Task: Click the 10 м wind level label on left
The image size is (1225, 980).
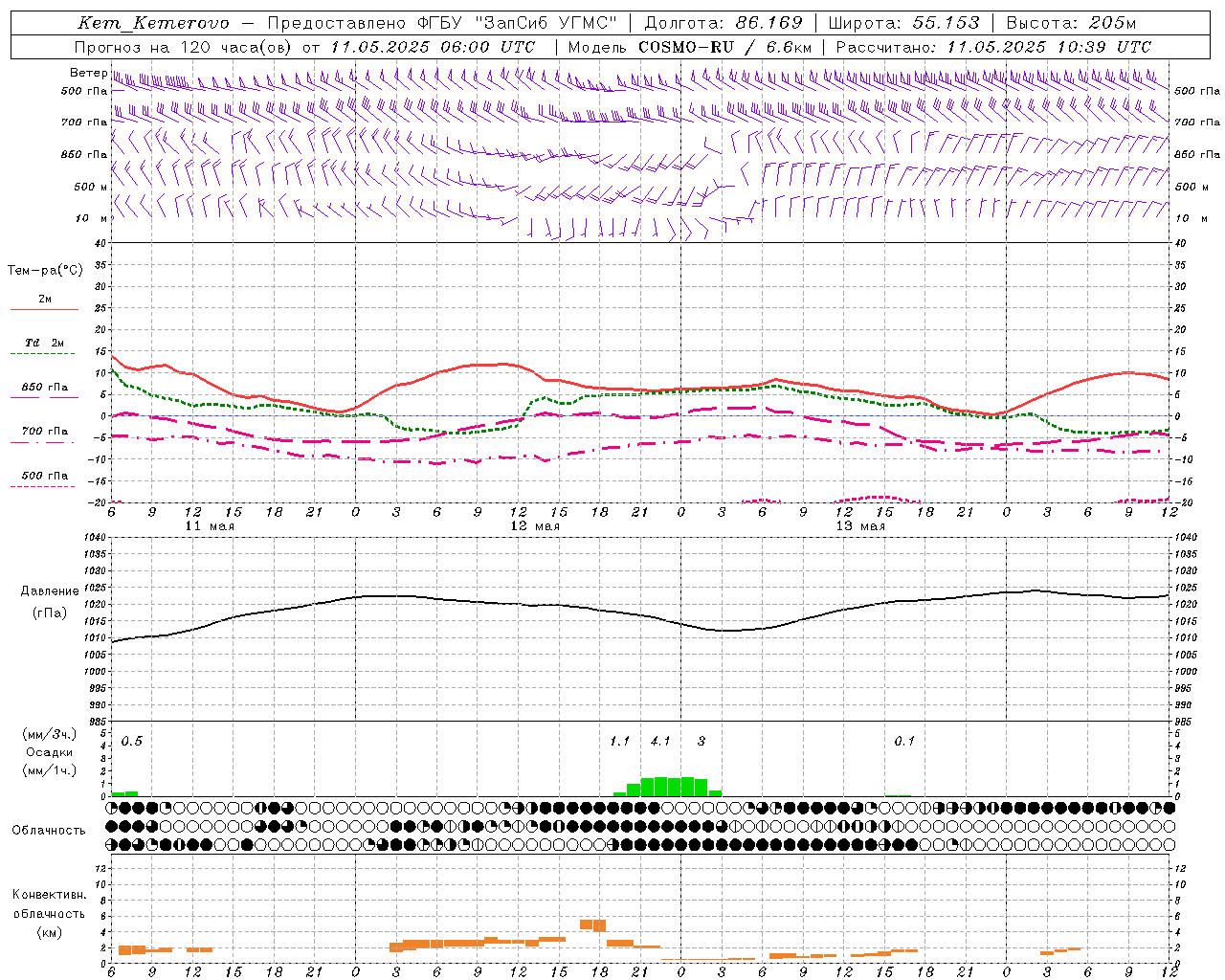Action: [94, 218]
